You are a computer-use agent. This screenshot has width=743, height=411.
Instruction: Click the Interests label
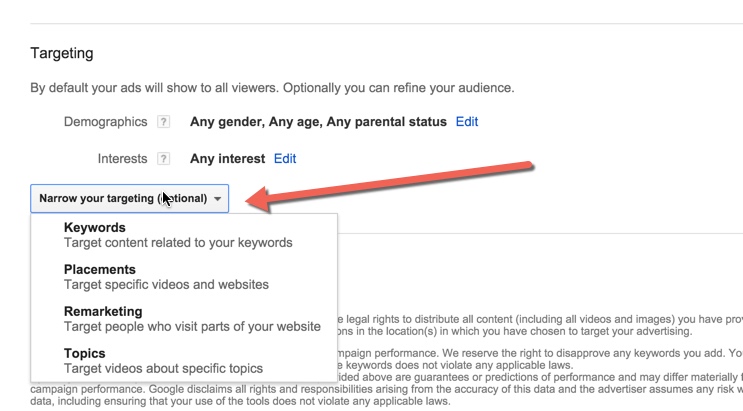(x=122, y=158)
